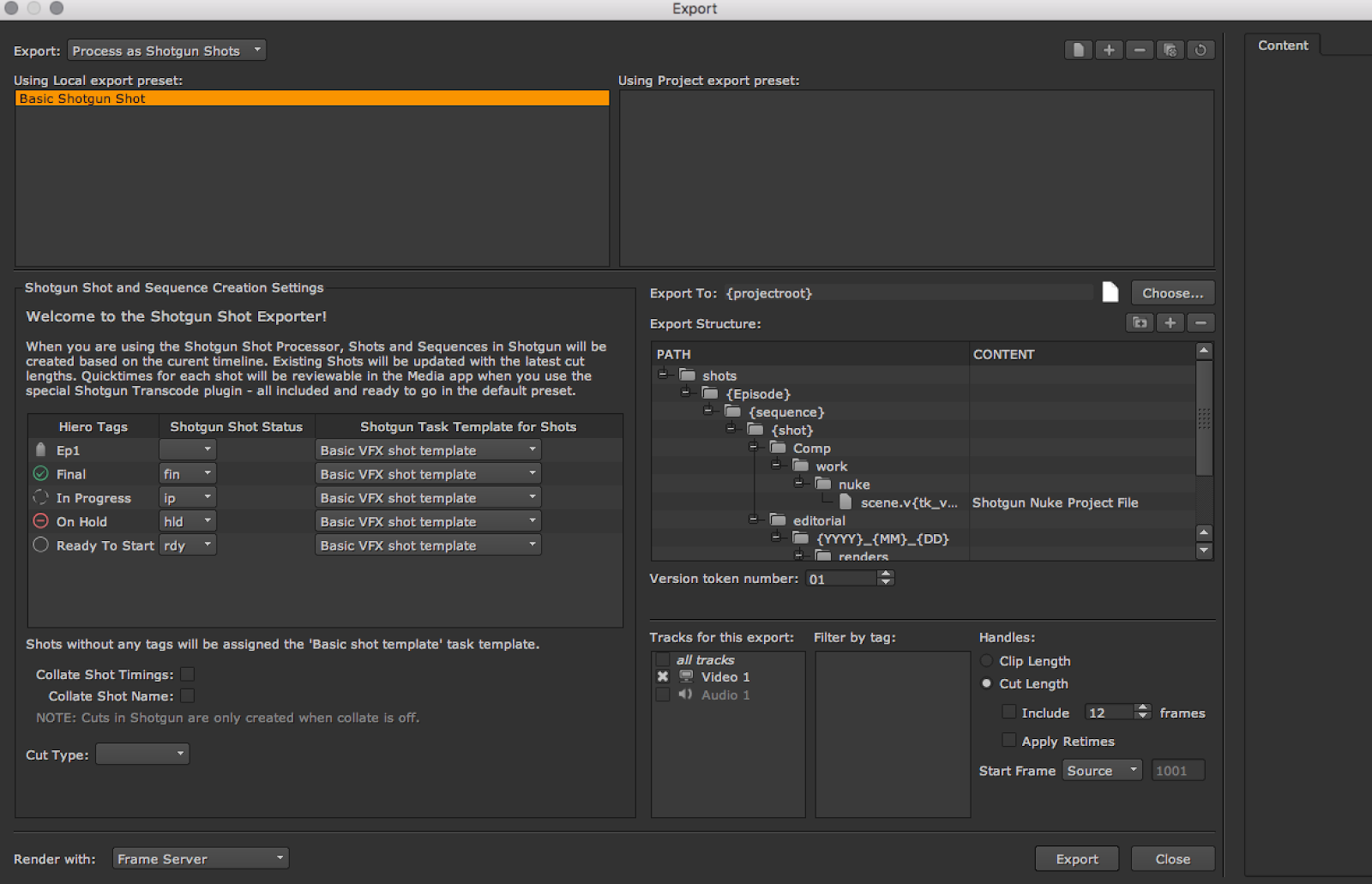The image size is (1372, 884).
Task: Open the rdy status dropdown for Ready To Start
Action: click(188, 544)
